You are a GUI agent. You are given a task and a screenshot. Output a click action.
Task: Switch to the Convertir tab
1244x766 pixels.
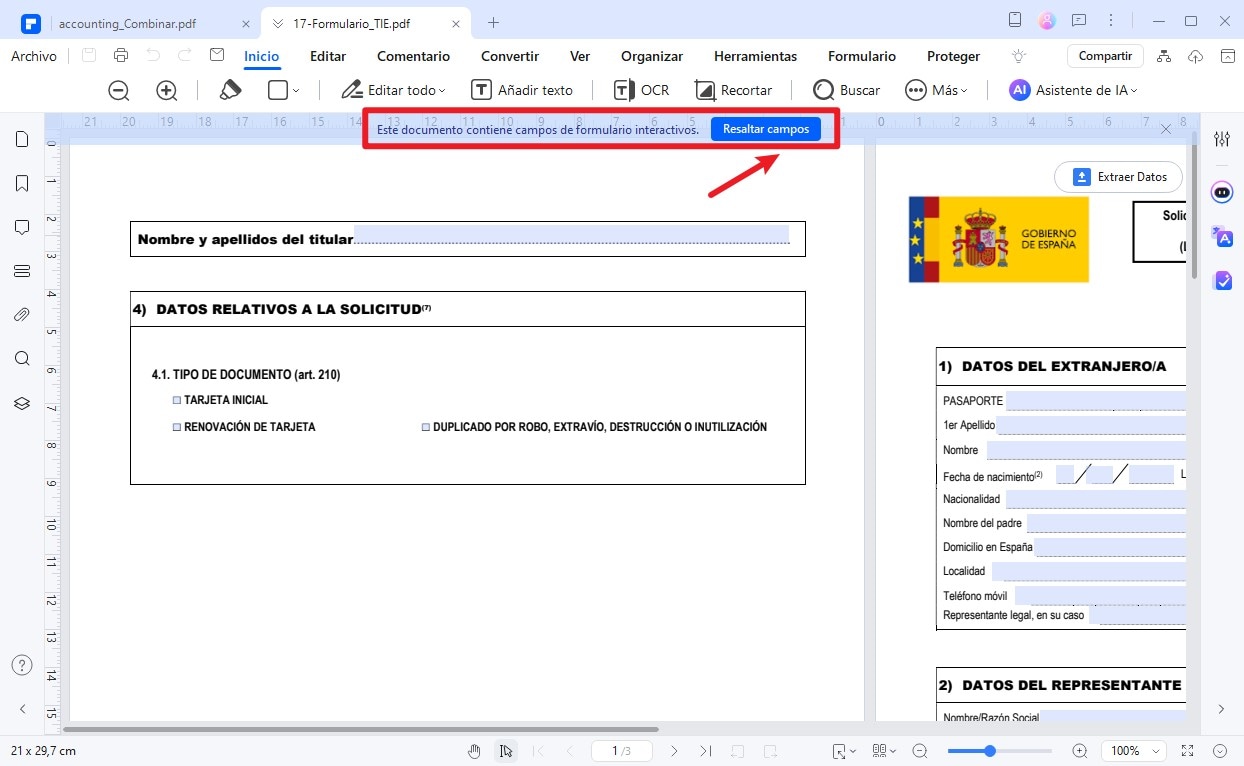click(510, 56)
